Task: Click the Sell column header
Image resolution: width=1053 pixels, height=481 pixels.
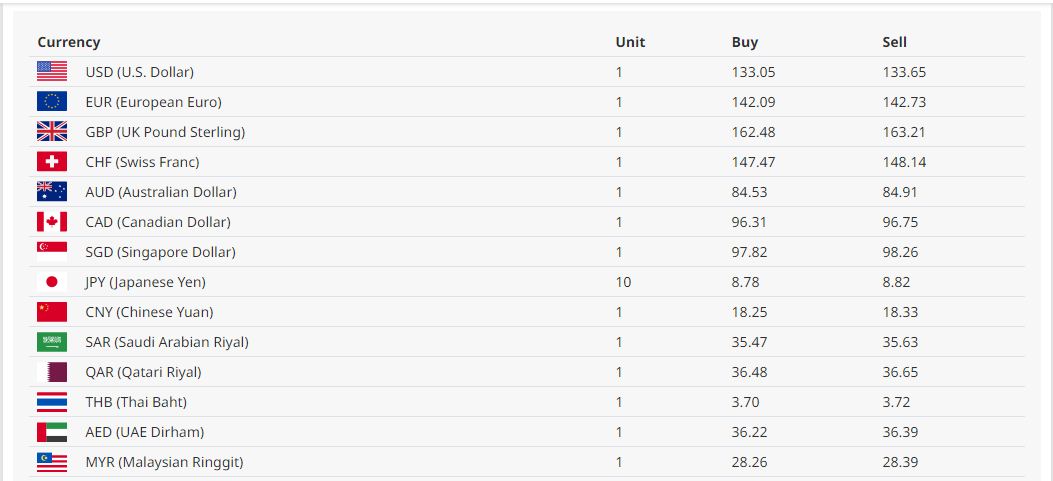Action: [x=894, y=42]
